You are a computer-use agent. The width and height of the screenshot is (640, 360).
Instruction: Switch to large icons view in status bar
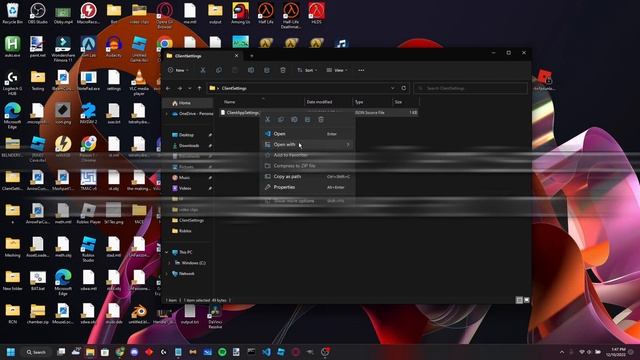[x=527, y=300]
